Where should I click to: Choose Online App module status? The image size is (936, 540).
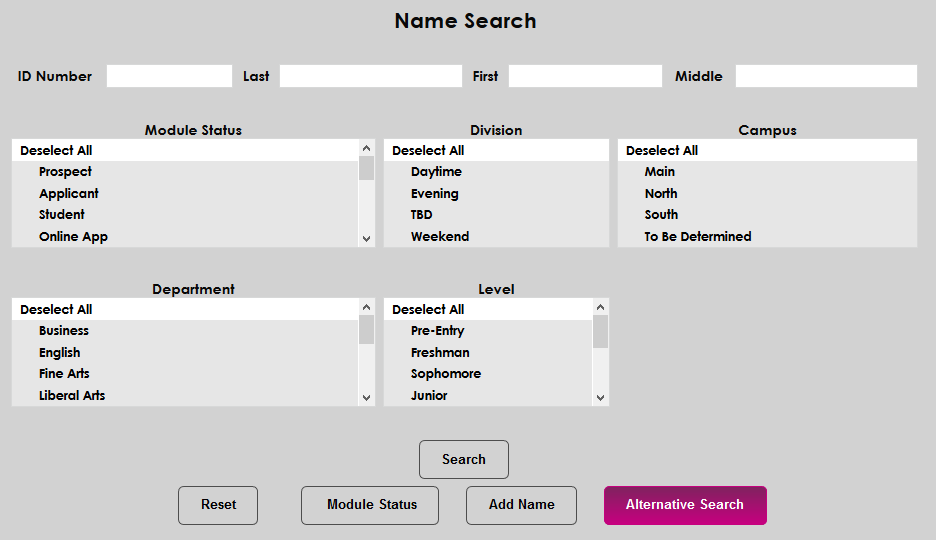[x=73, y=237]
